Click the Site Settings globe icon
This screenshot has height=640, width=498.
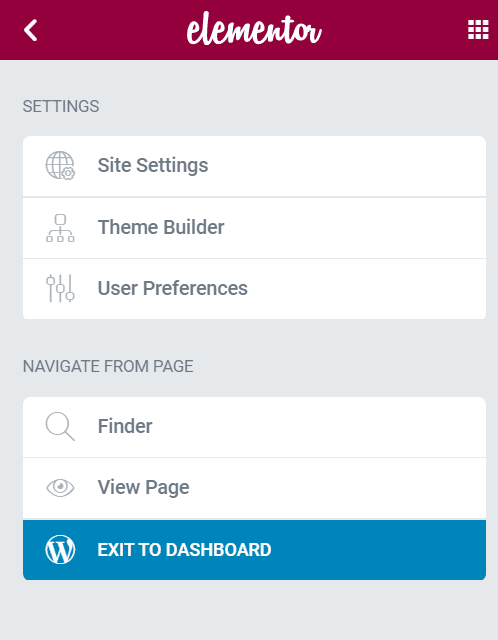pos(60,165)
